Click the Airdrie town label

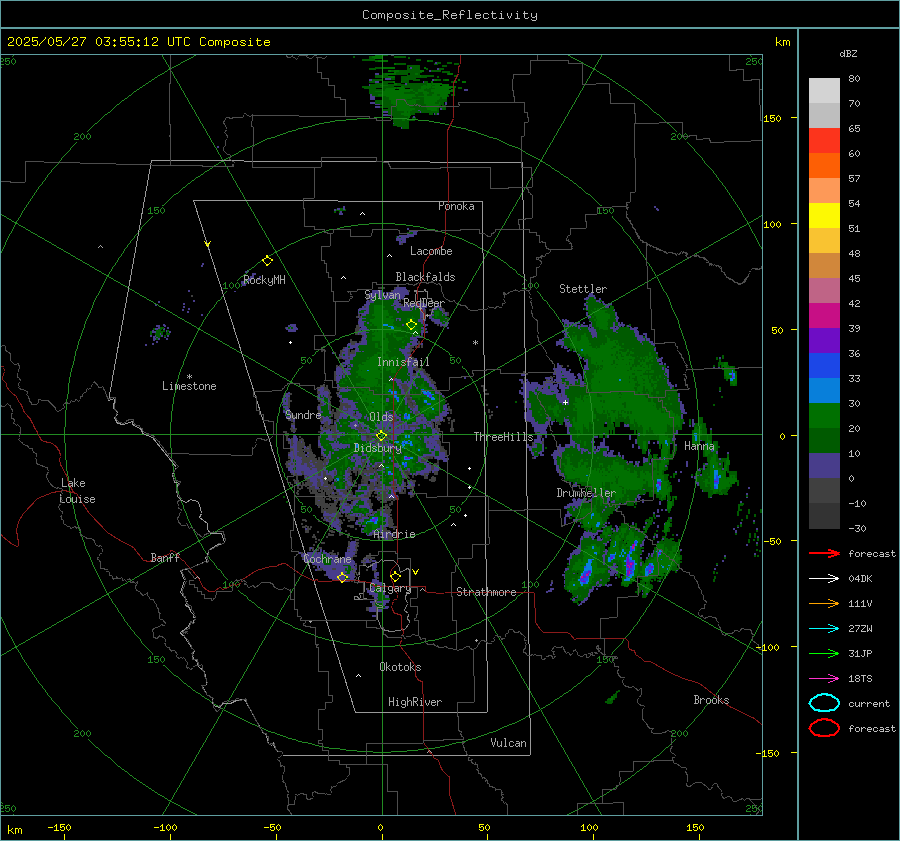394,534
